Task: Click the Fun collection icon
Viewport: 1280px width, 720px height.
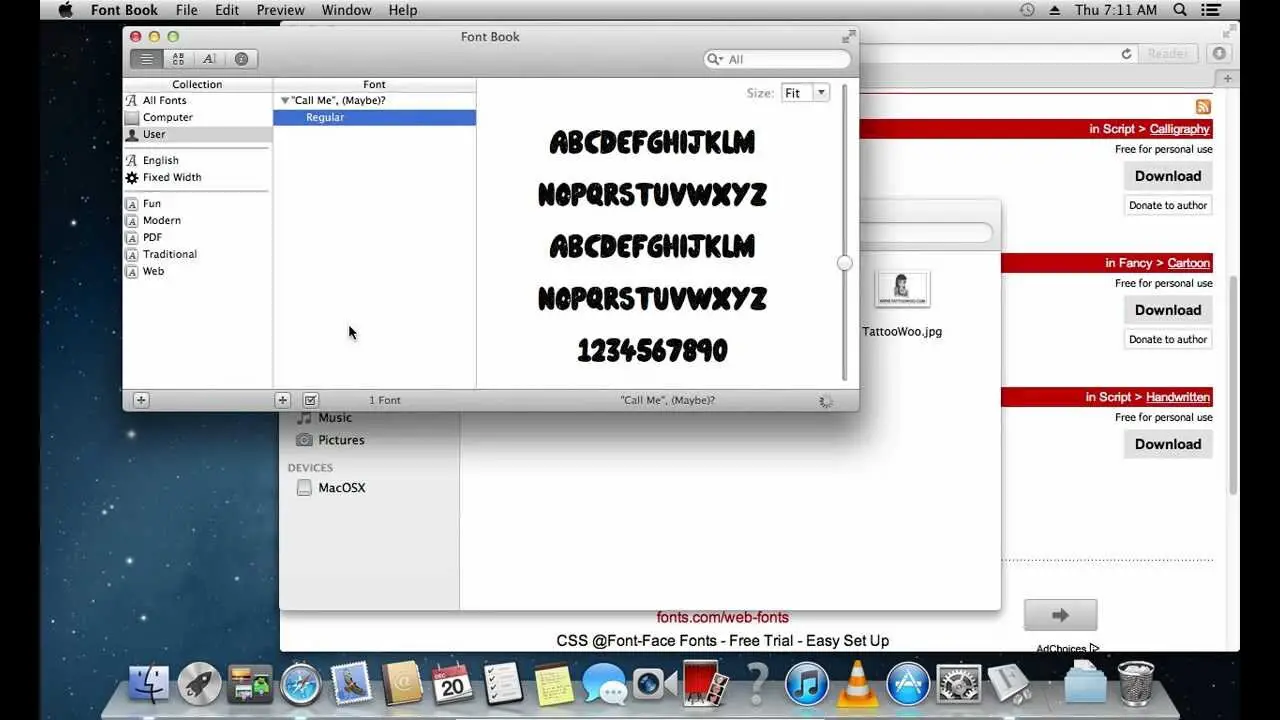Action: [x=131, y=203]
